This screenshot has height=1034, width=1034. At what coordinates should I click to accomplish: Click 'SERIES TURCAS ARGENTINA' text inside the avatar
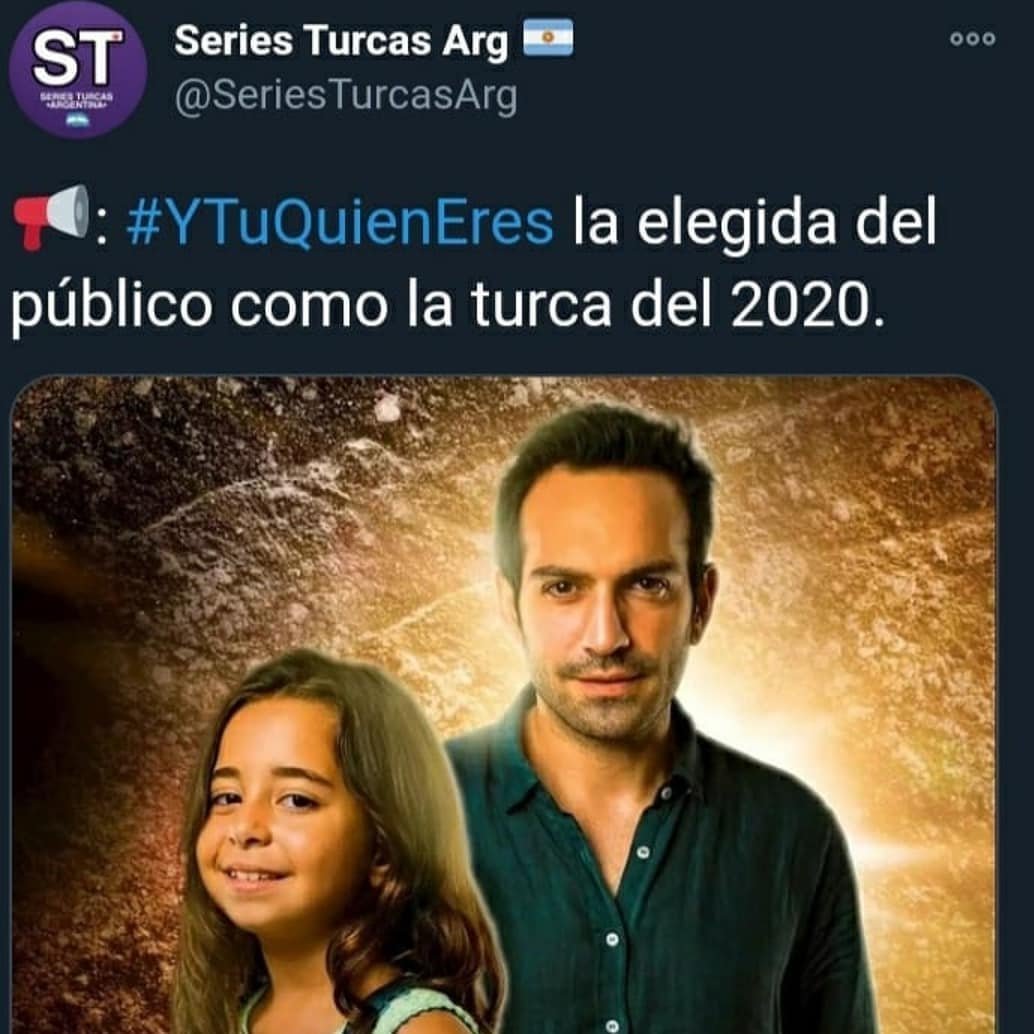(x=77, y=100)
